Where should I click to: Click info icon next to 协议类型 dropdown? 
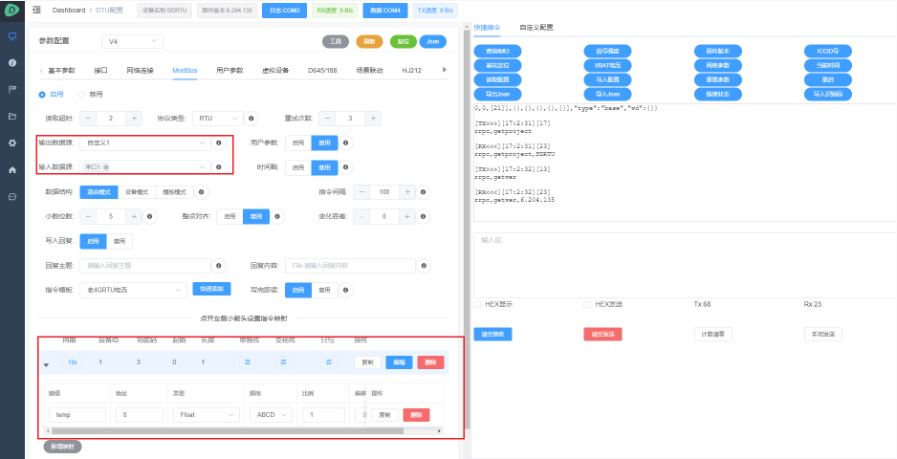tap(251, 117)
